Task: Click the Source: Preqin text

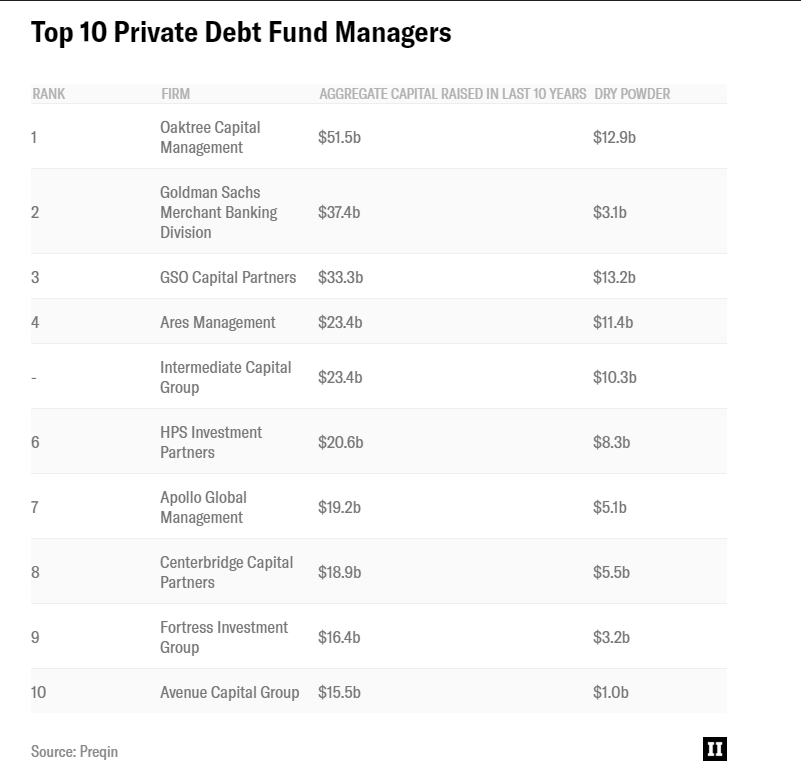Action: [74, 751]
